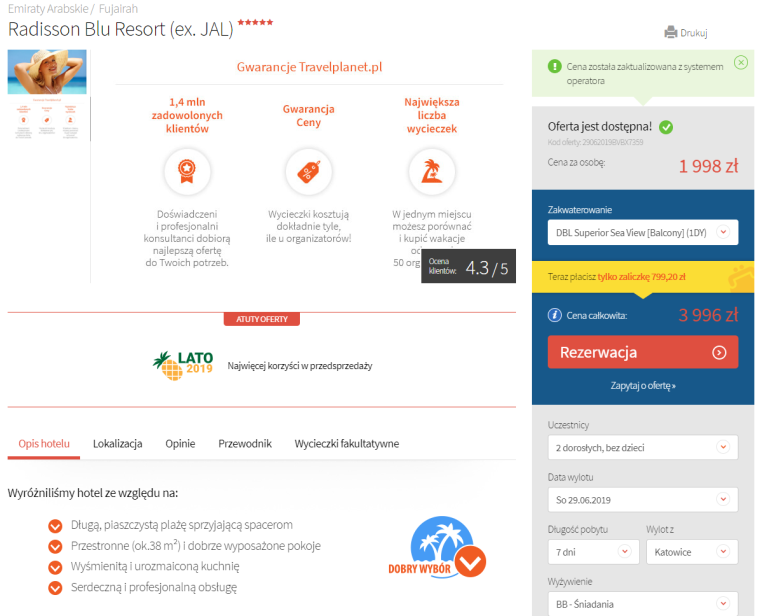Click the checkmark icon beside Przestronne pokoje

(x=55, y=546)
